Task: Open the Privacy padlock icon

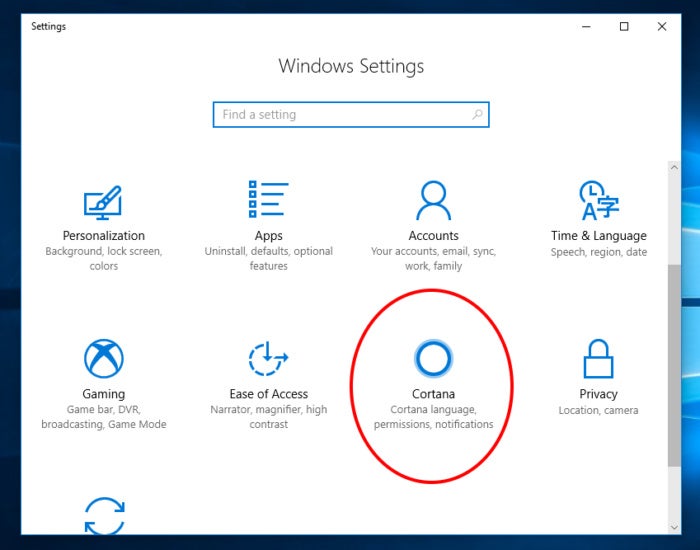Action: (x=598, y=358)
